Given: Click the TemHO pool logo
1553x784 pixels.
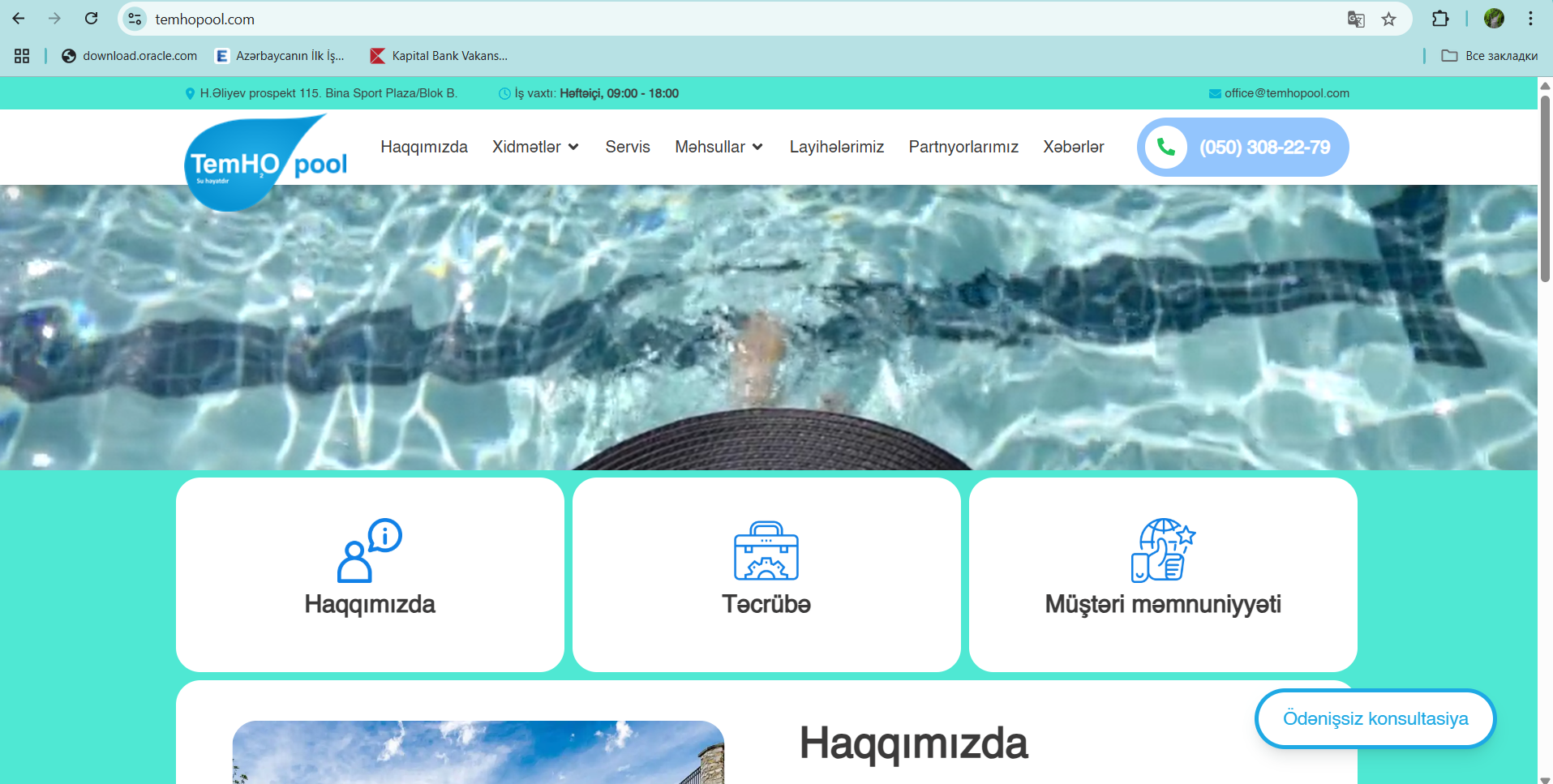Looking at the screenshot, I should tap(266, 162).
